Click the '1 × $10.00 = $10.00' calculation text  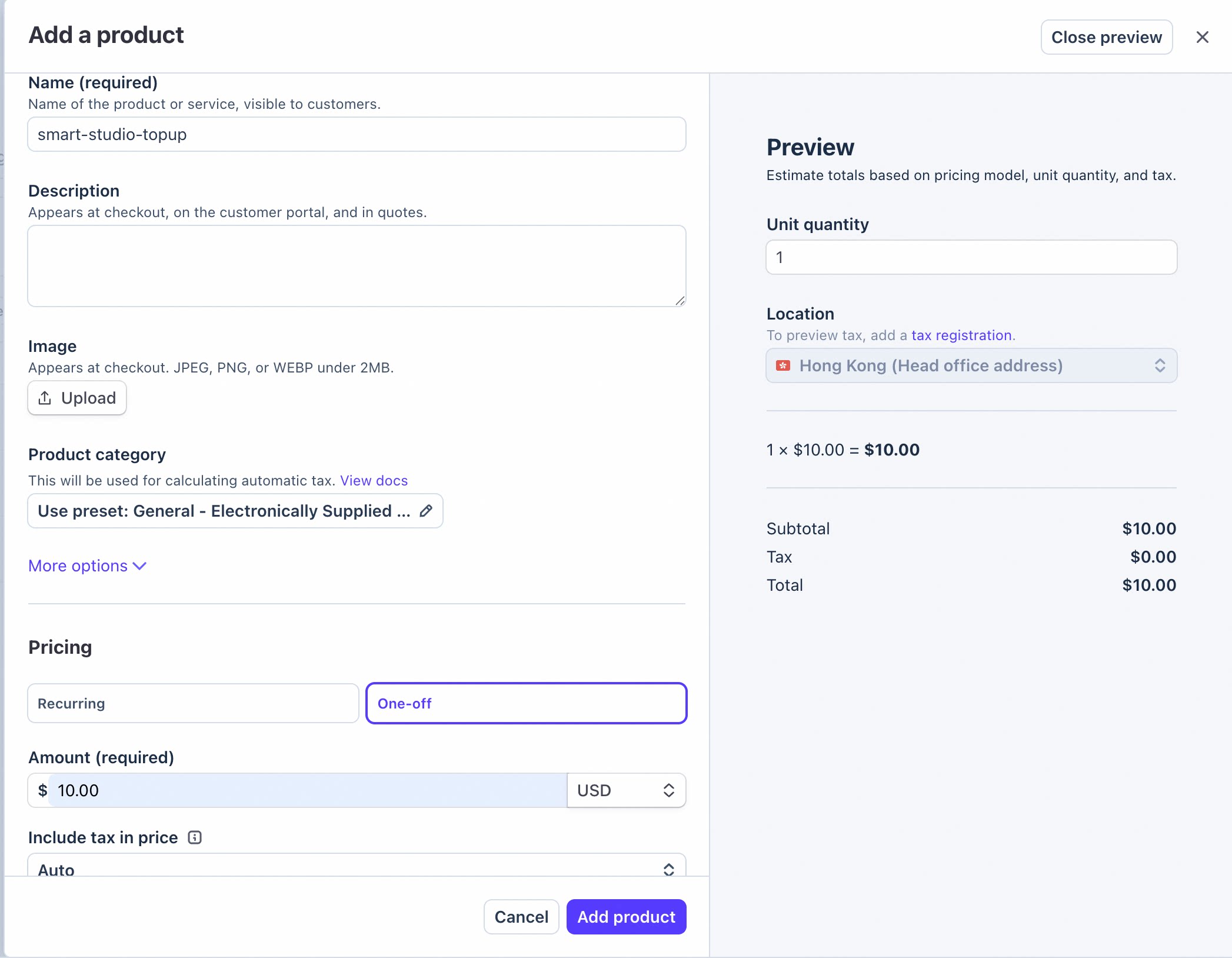(x=843, y=450)
